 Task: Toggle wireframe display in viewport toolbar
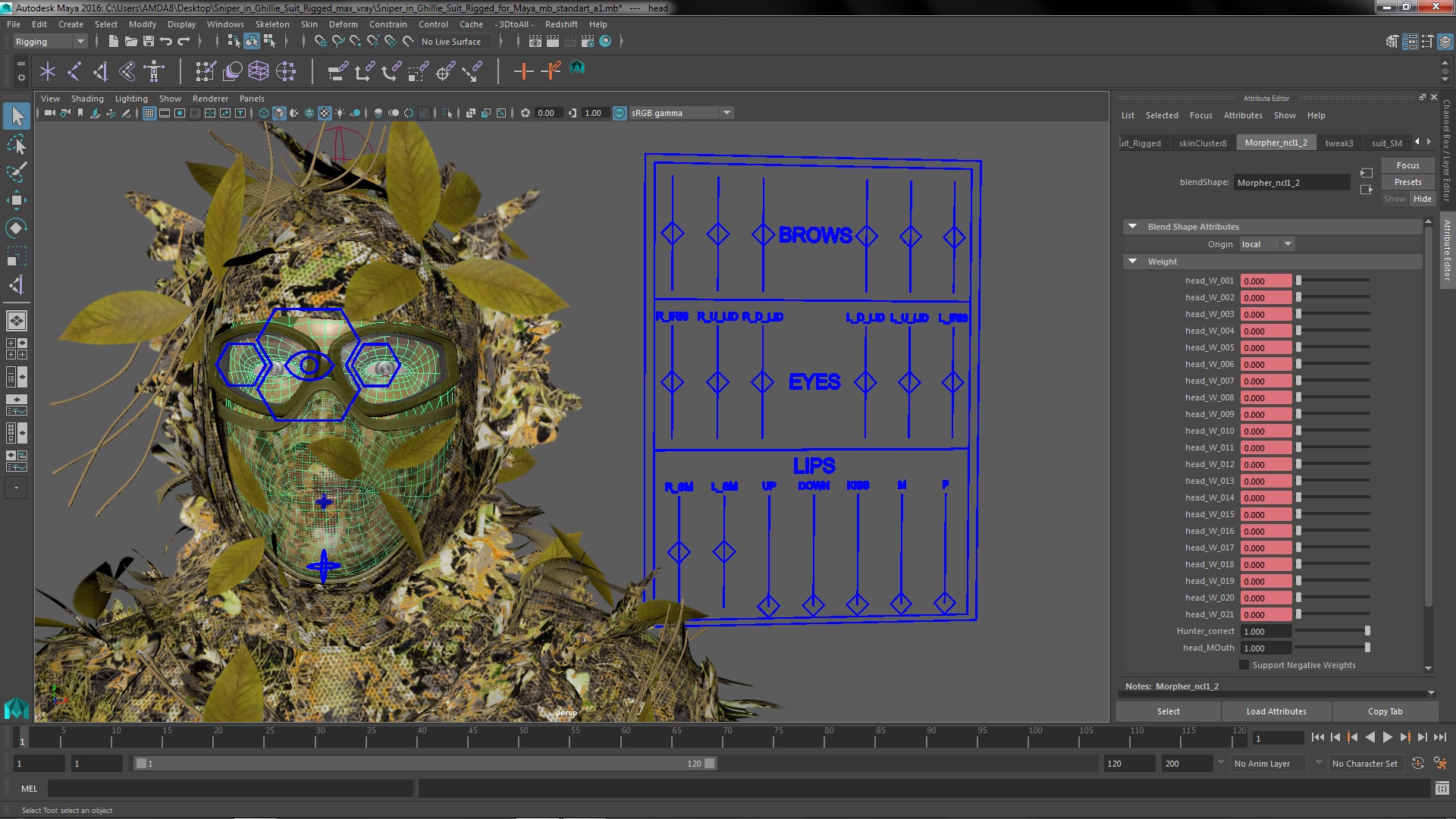click(x=264, y=113)
